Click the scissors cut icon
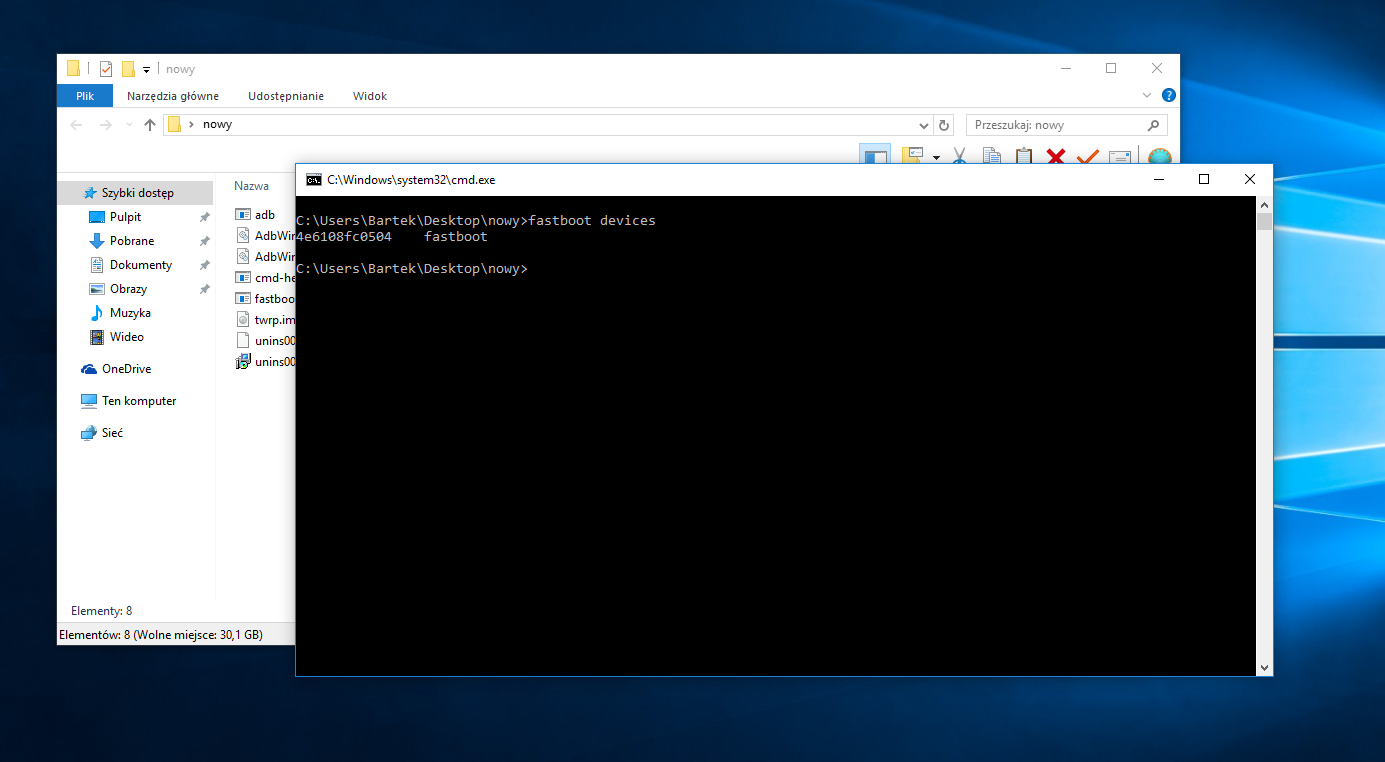Screen dimensions: 1385x762 [959, 156]
